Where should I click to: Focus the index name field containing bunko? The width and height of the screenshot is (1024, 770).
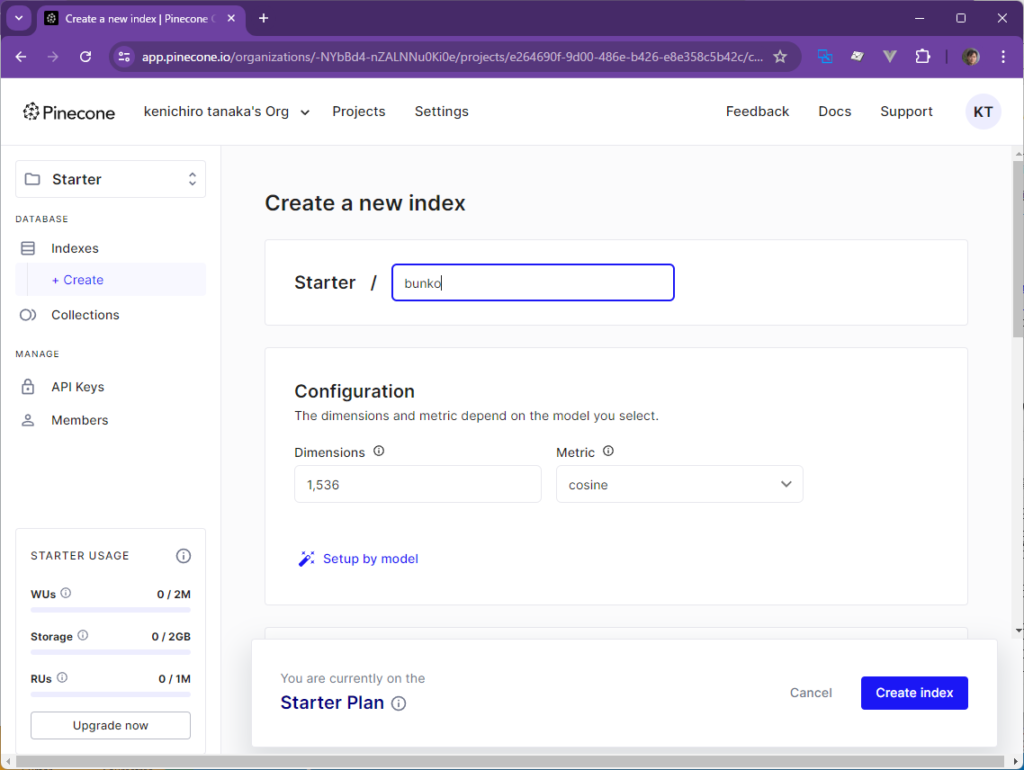[x=533, y=282]
